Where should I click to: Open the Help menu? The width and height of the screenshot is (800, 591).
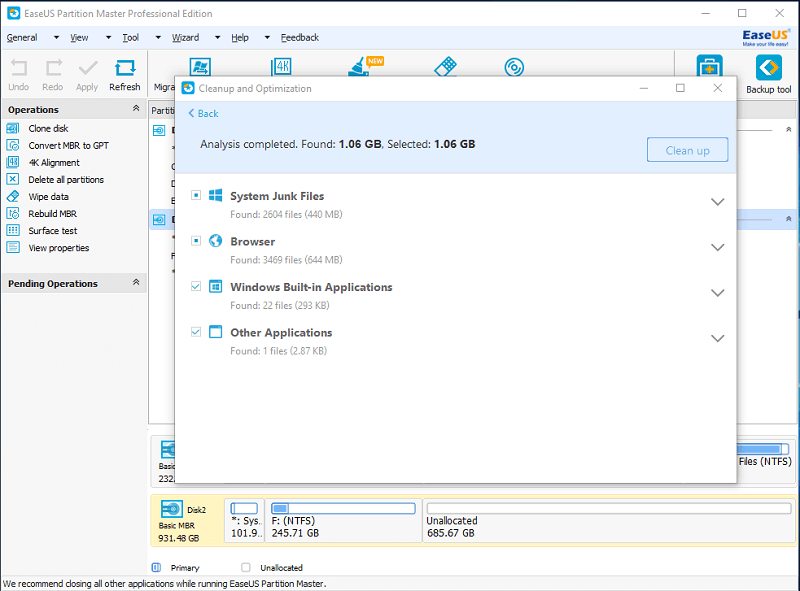(x=240, y=37)
